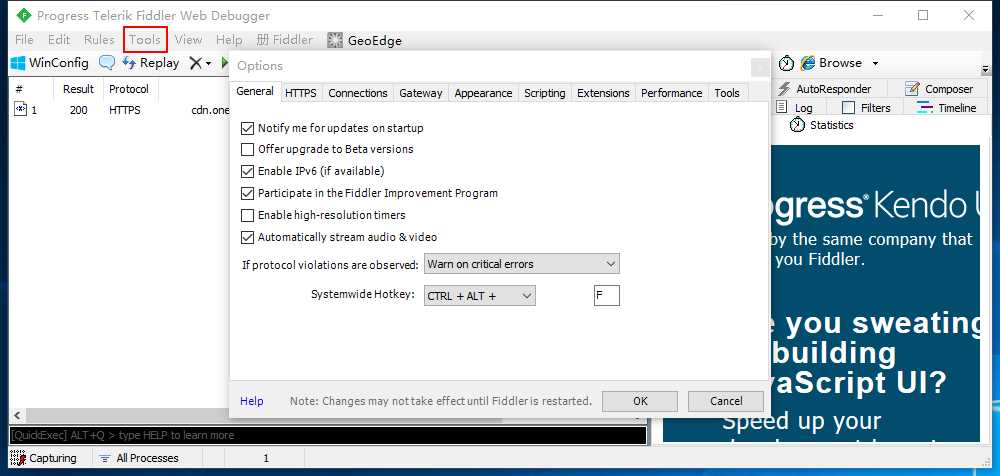Open Systemwide Hotkey modifier dropdown
The height and width of the screenshot is (476, 1000).
[x=480, y=295]
